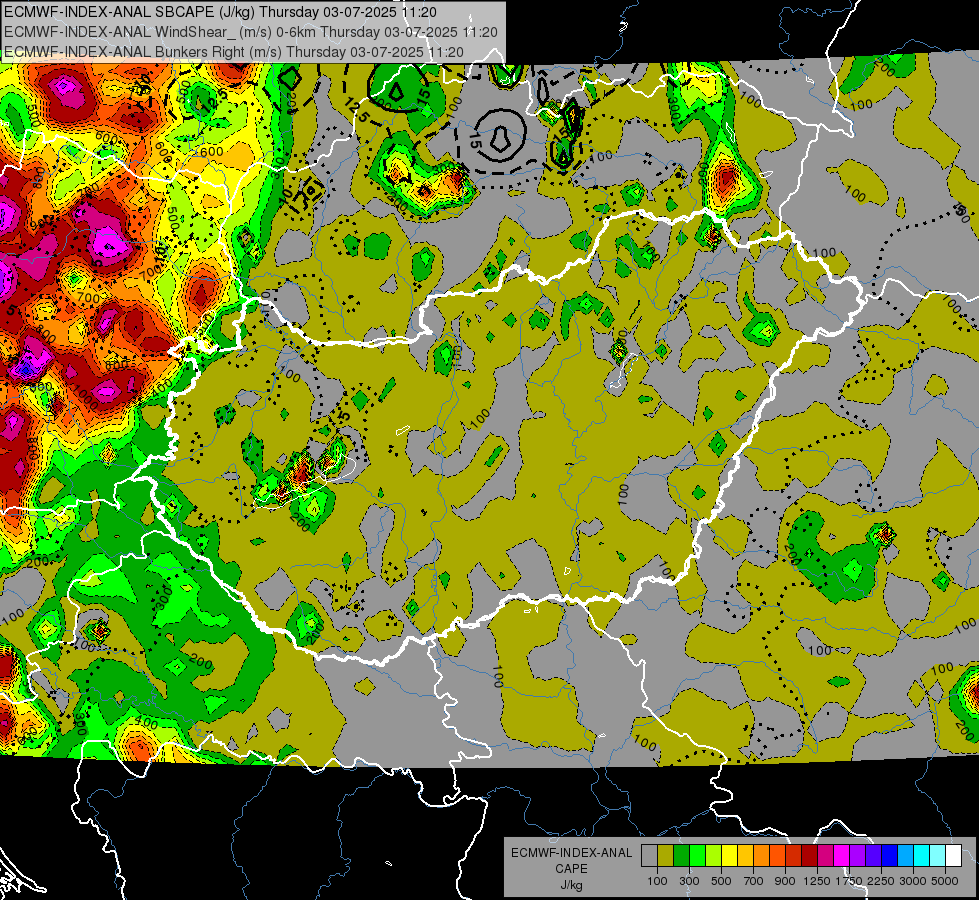Select the pure blue legend swatch

[x=890, y=855]
